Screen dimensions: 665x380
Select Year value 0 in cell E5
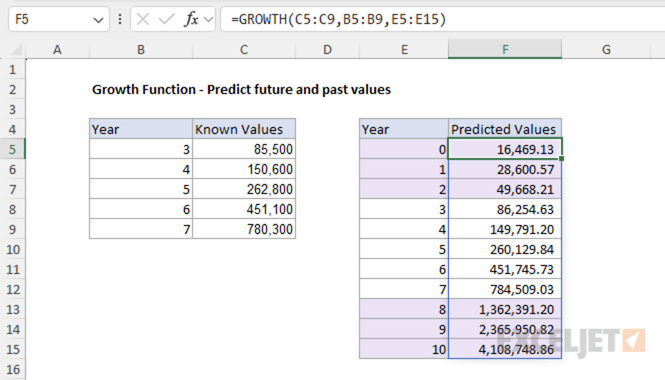tap(404, 149)
